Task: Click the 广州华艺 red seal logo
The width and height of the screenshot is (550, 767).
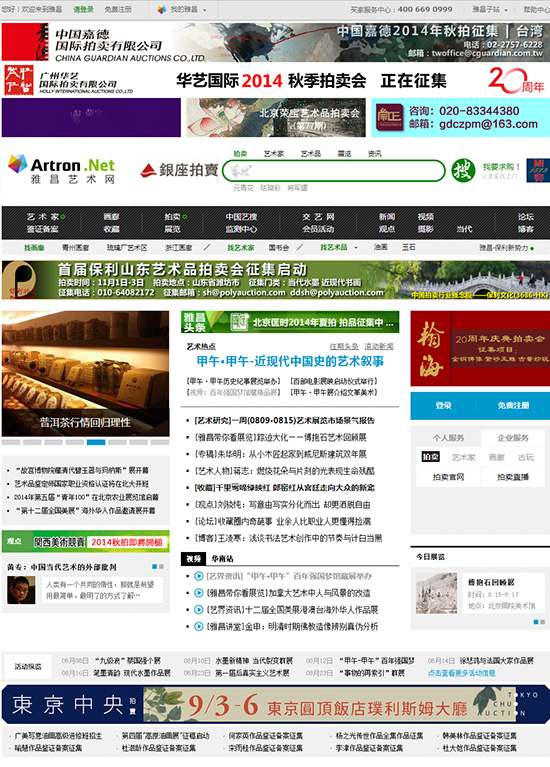Action: pyautogui.click(x=19, y=80)
